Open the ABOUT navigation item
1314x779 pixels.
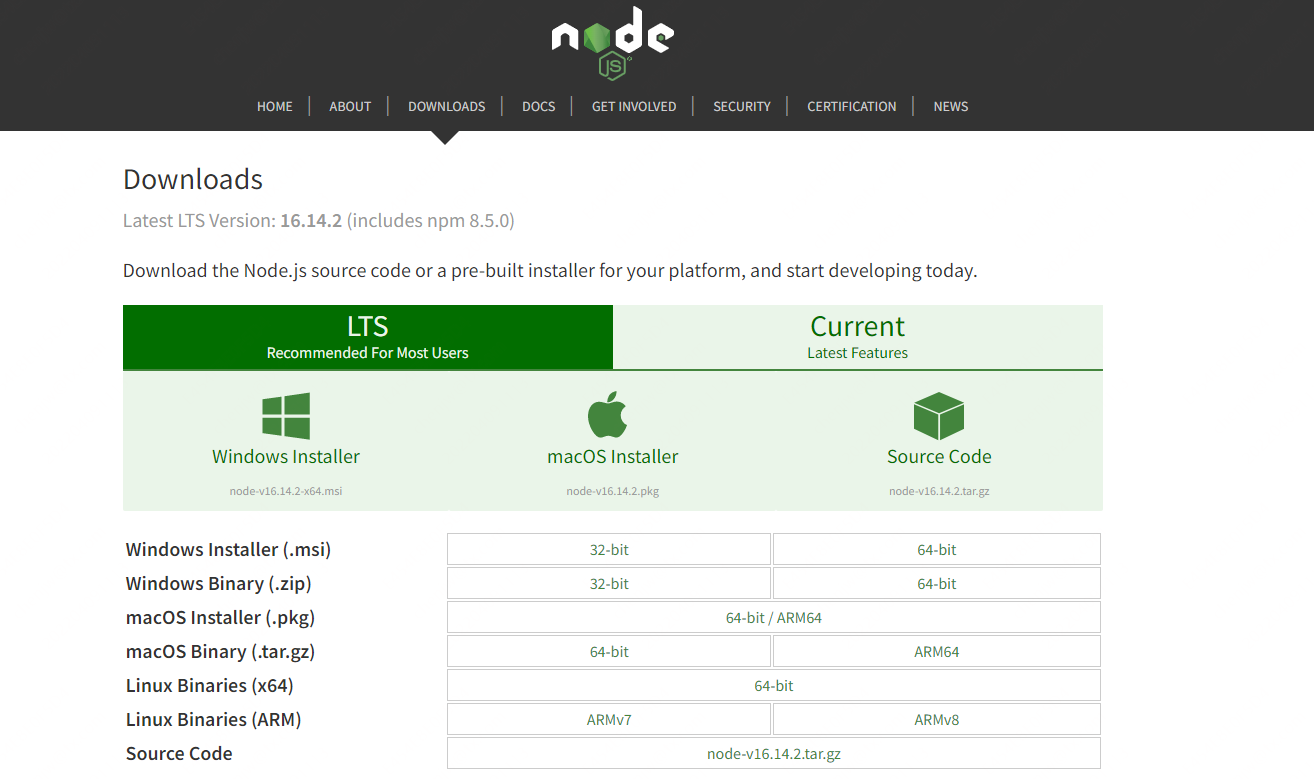coord(350,106)
